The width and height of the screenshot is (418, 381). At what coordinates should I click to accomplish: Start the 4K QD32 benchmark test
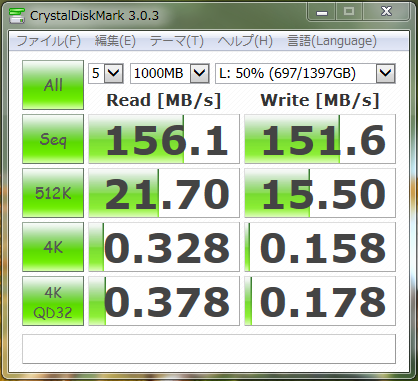[53, 301]
